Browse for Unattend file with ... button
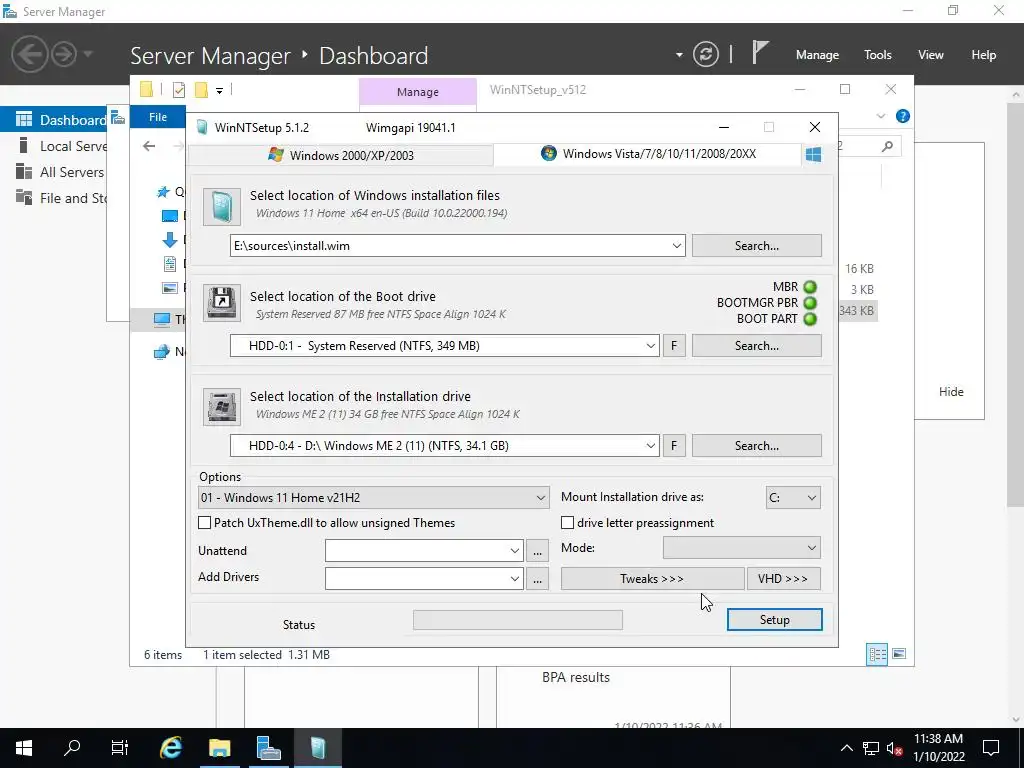Viewport: 1024px width, 768px height. point(537,551)
